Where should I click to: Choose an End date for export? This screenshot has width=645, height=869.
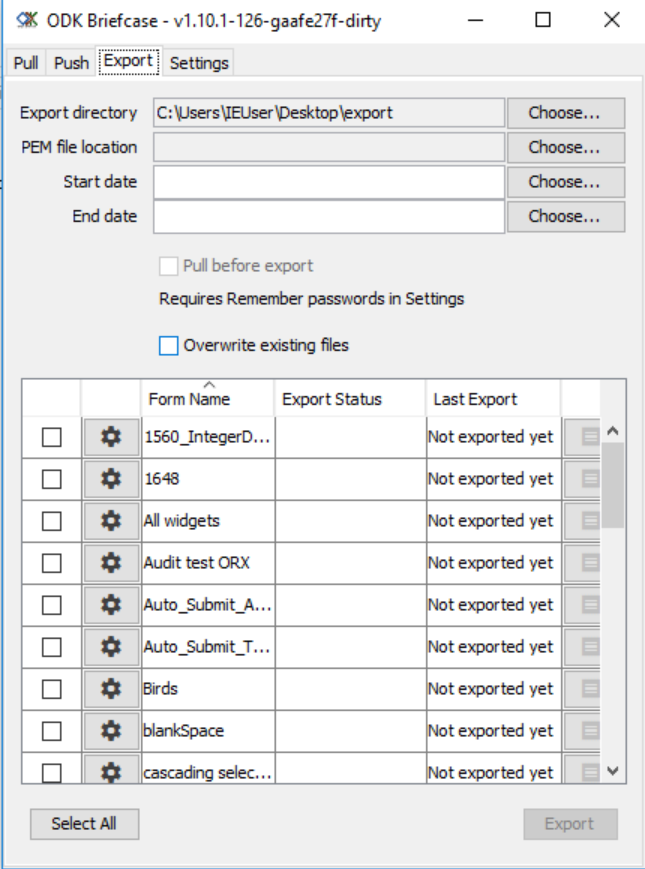point(564,218)
